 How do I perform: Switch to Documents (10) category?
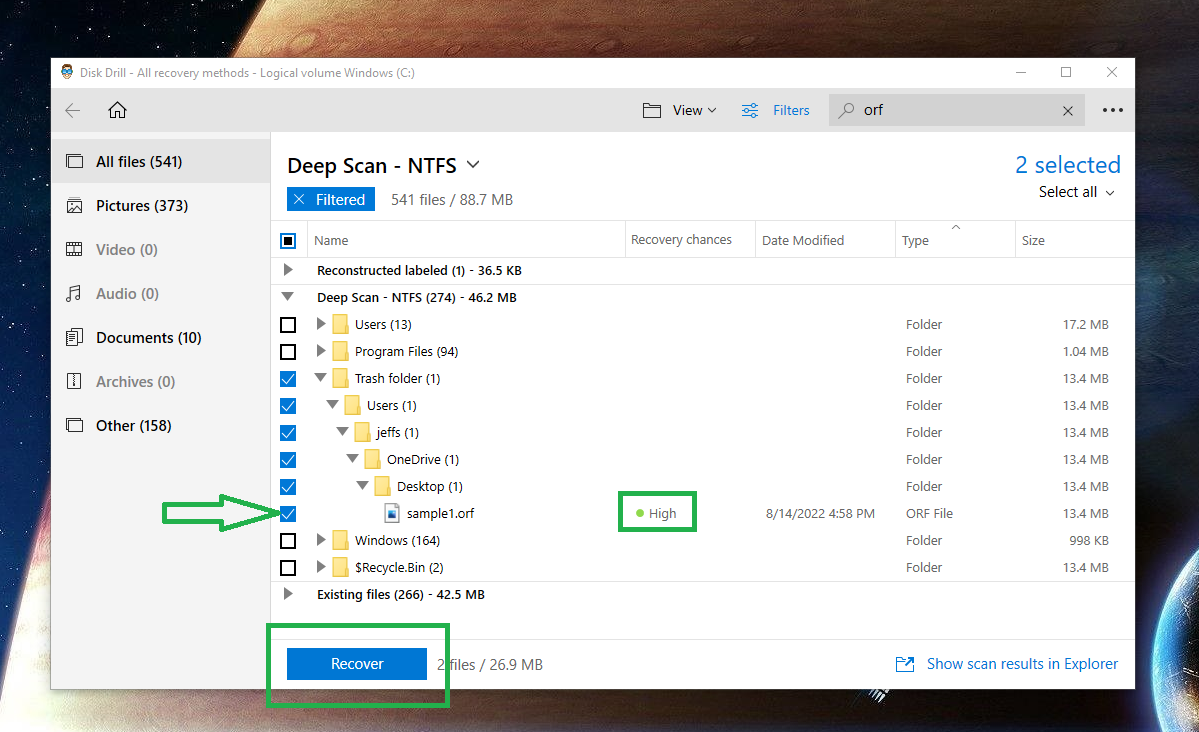(161, 337)
